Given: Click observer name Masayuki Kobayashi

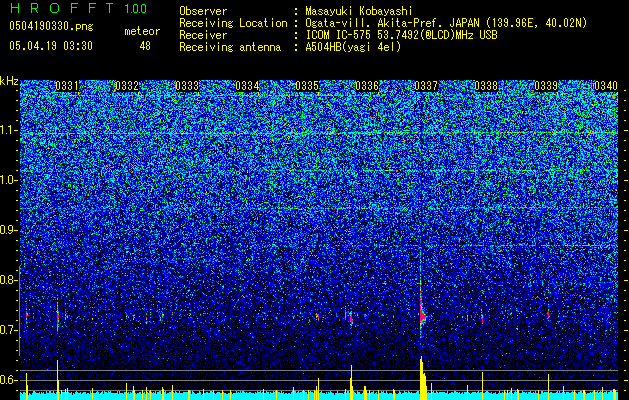Looking at the screenshot, I should [x=359, y=11].
